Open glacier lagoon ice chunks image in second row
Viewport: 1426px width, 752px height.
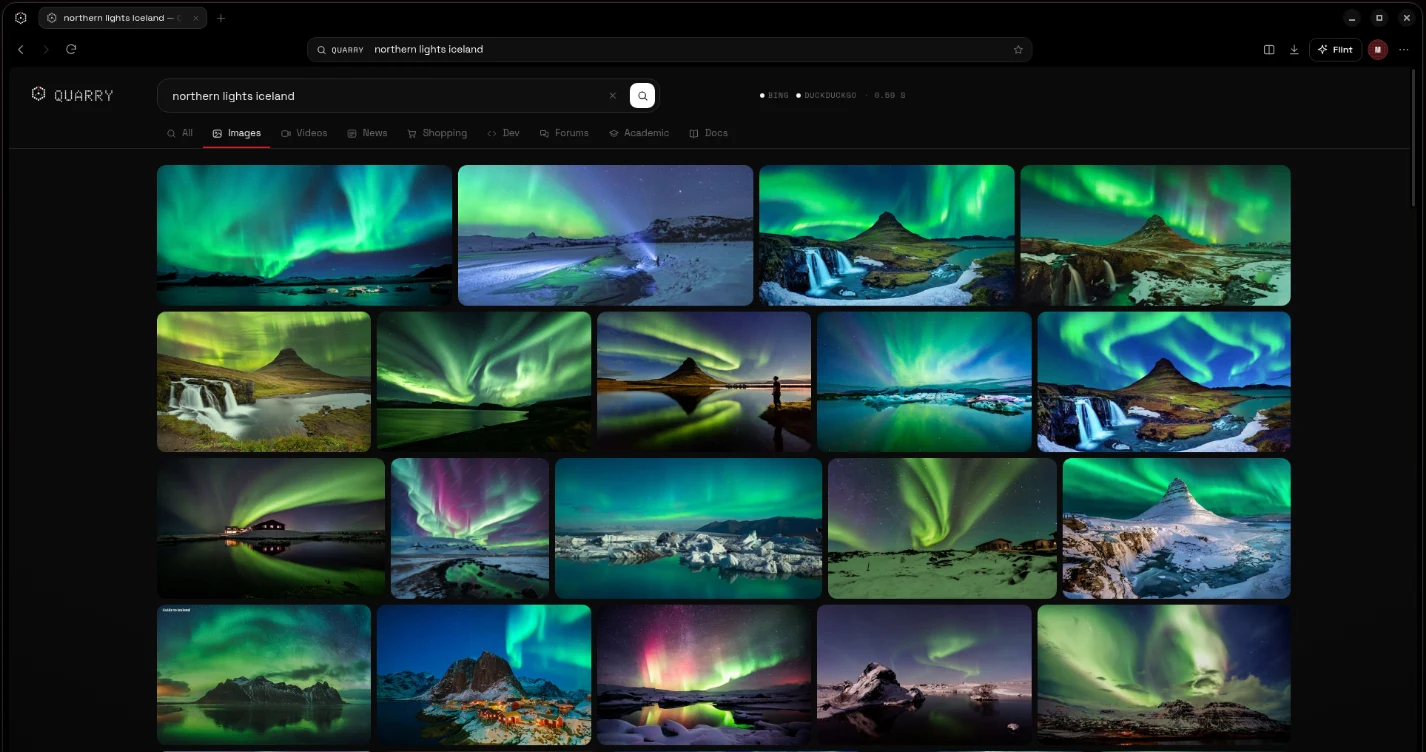[x=924, y=382]
